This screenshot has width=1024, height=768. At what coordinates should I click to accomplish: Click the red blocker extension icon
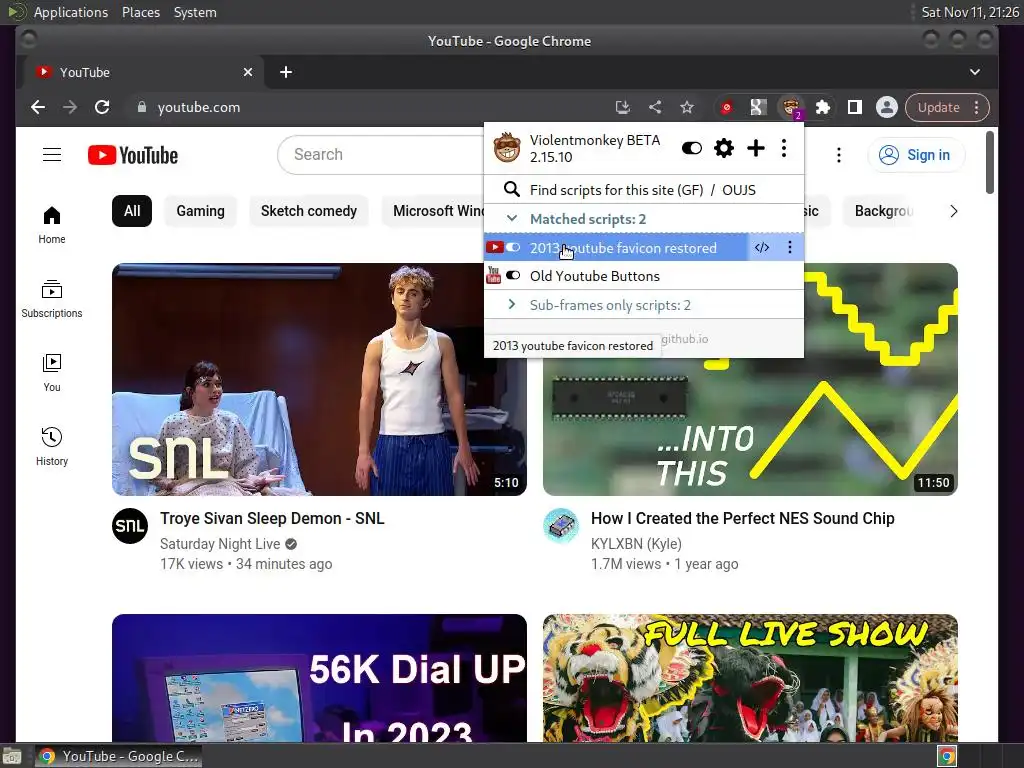coord(726,107)
